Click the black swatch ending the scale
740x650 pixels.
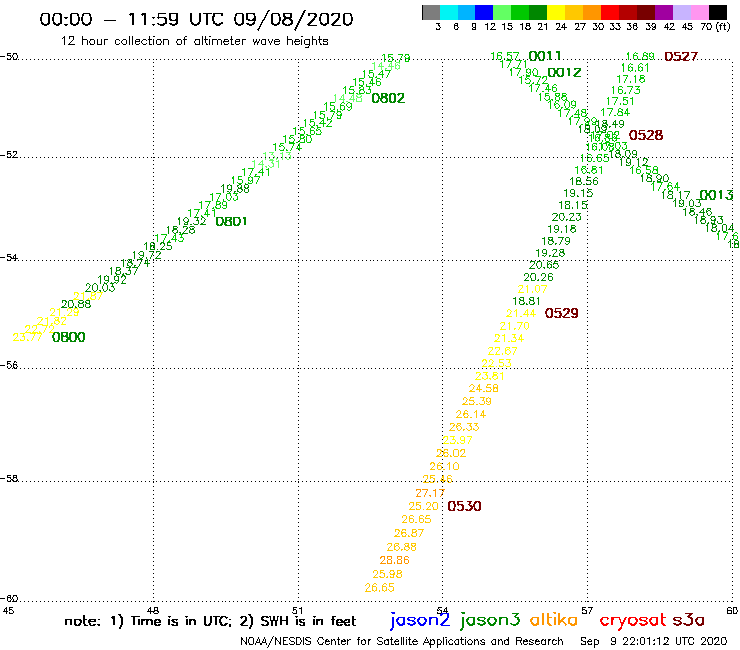tap(718, 12)
